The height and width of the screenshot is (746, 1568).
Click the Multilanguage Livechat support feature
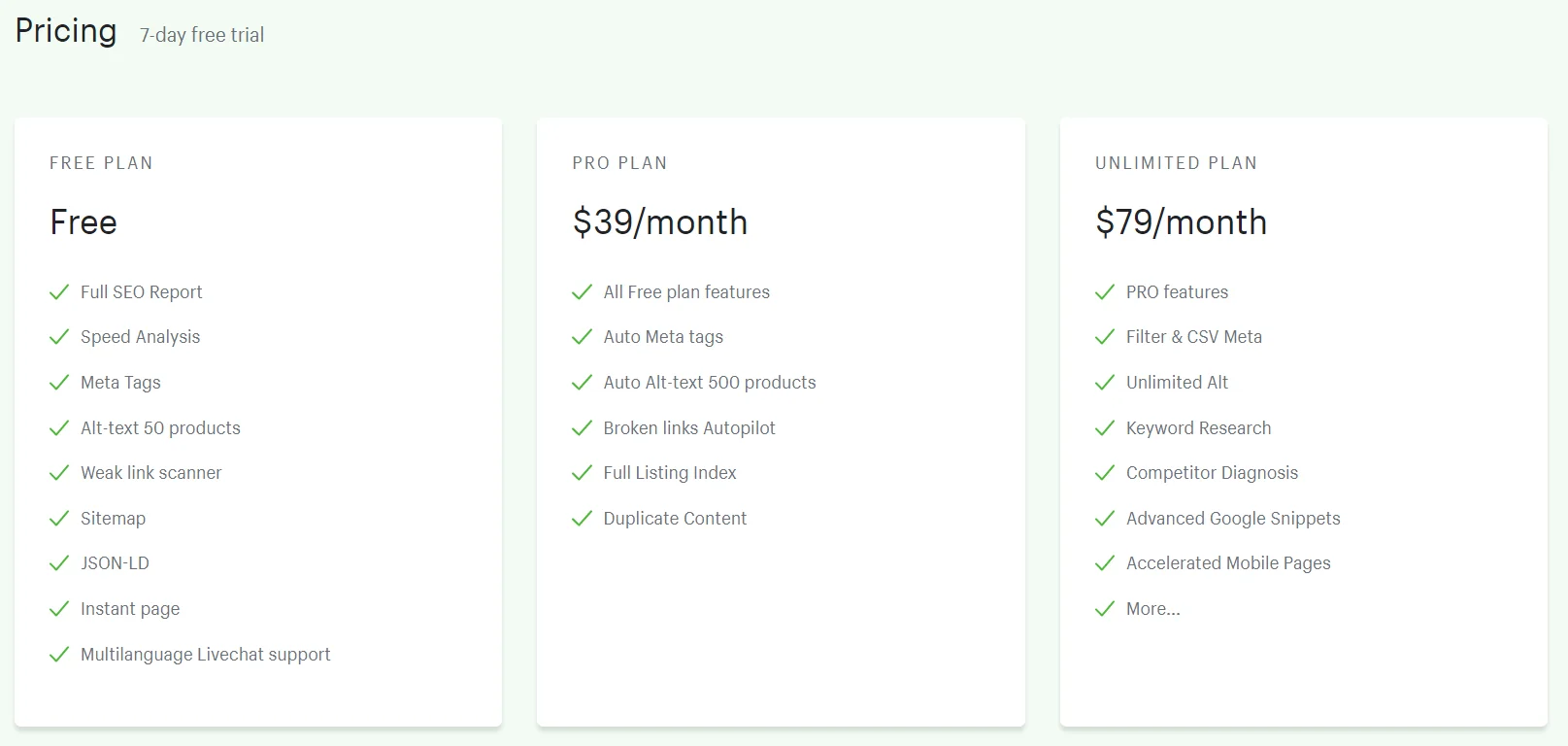pyautogui.click(x=205, y=655)
